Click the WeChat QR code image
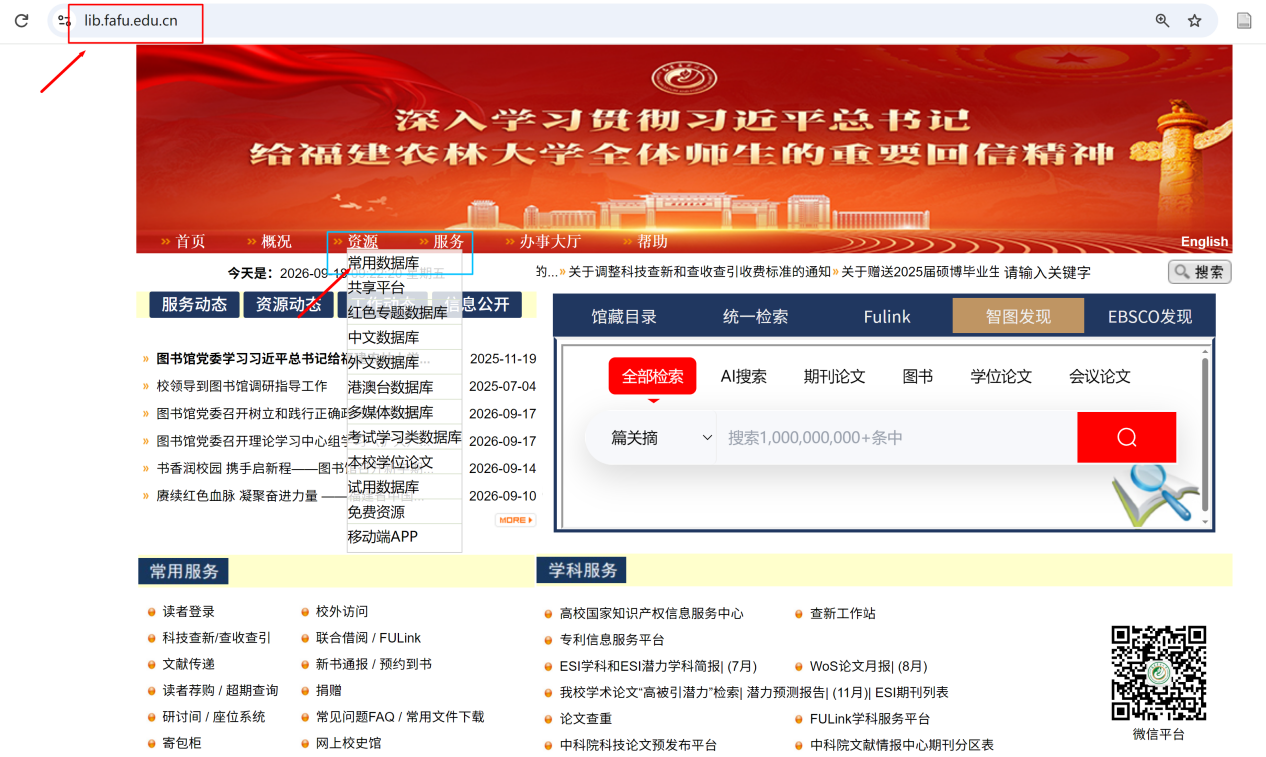The height and width of the screenshot is (757, 1266). point(1159,673)
